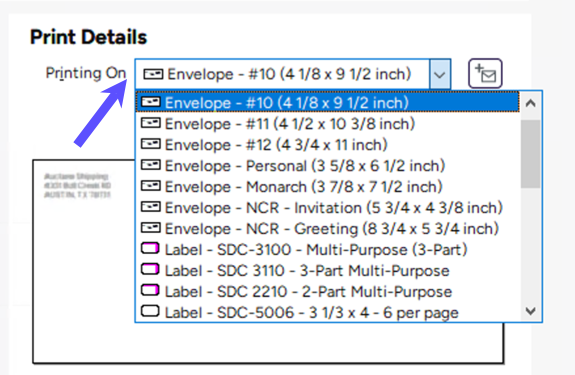Click the scroll down arrow in list
The height and width of the screenshot is (375, 575).
[x=531, y=311]
